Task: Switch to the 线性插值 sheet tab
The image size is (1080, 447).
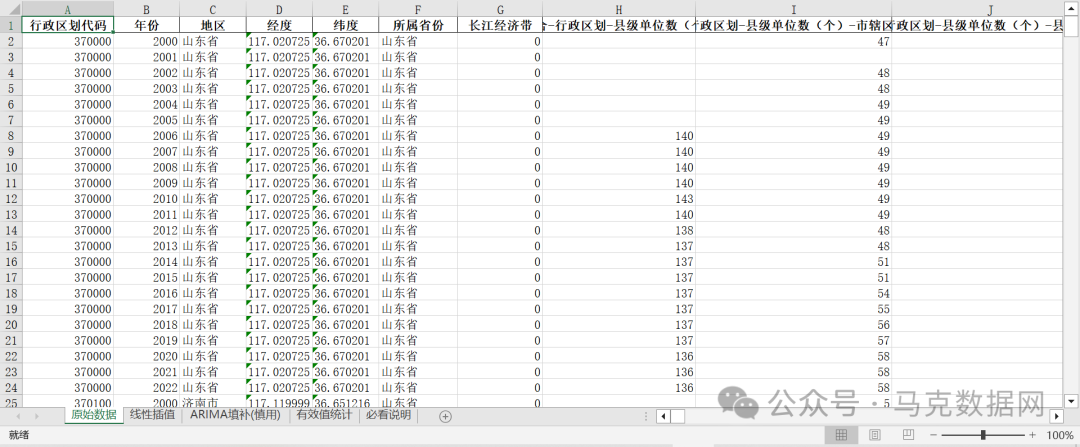Action: (x=152, y=415)
